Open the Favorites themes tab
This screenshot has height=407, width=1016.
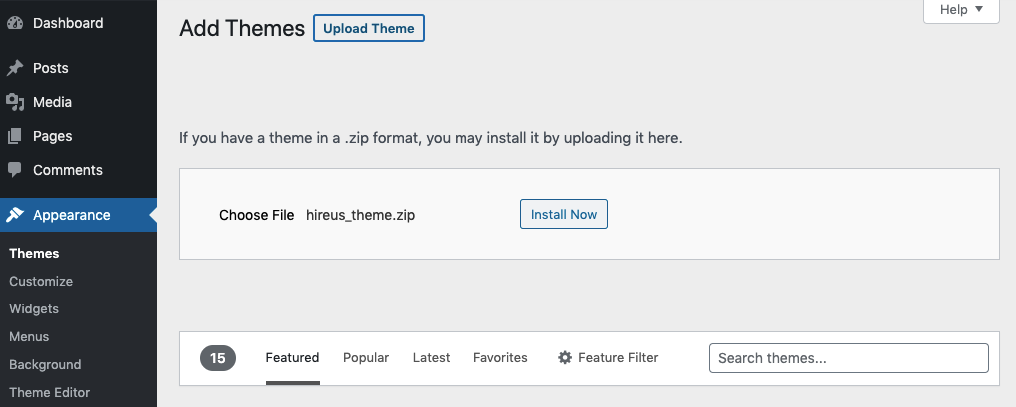tap(500, 358)
